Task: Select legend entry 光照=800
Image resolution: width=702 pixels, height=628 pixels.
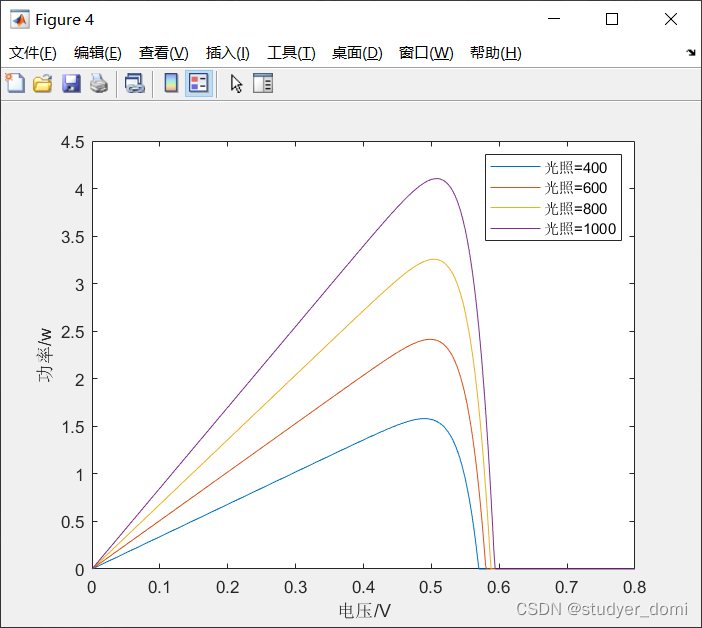Action: (576, 208)
